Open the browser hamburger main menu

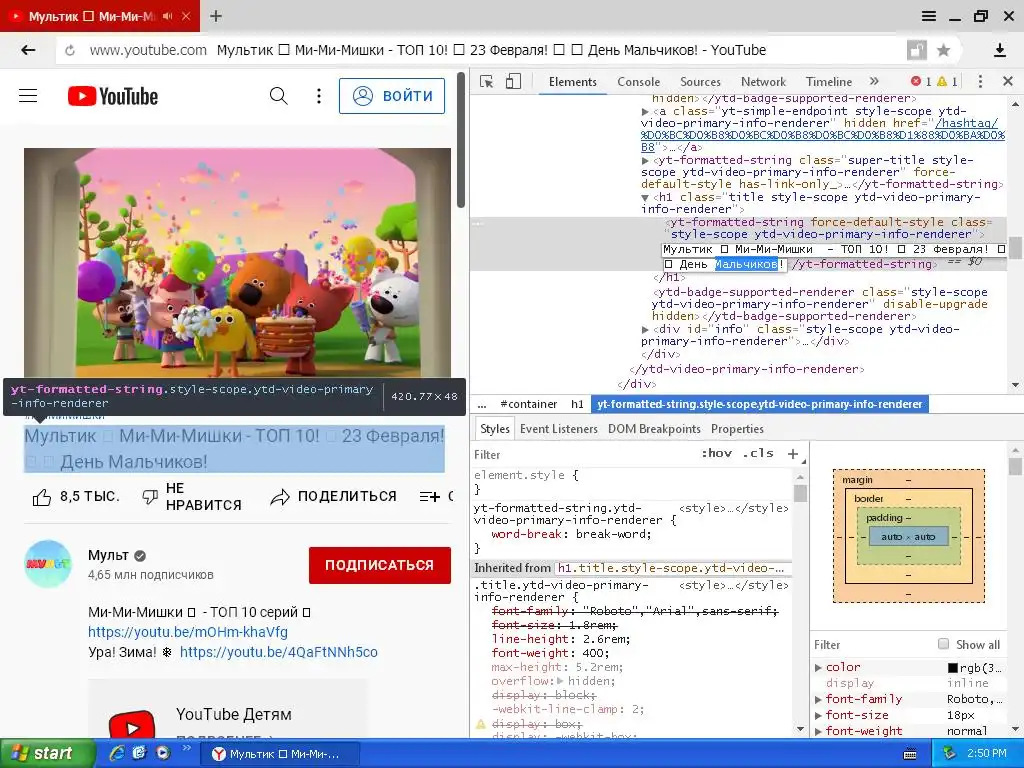[929, 16]
